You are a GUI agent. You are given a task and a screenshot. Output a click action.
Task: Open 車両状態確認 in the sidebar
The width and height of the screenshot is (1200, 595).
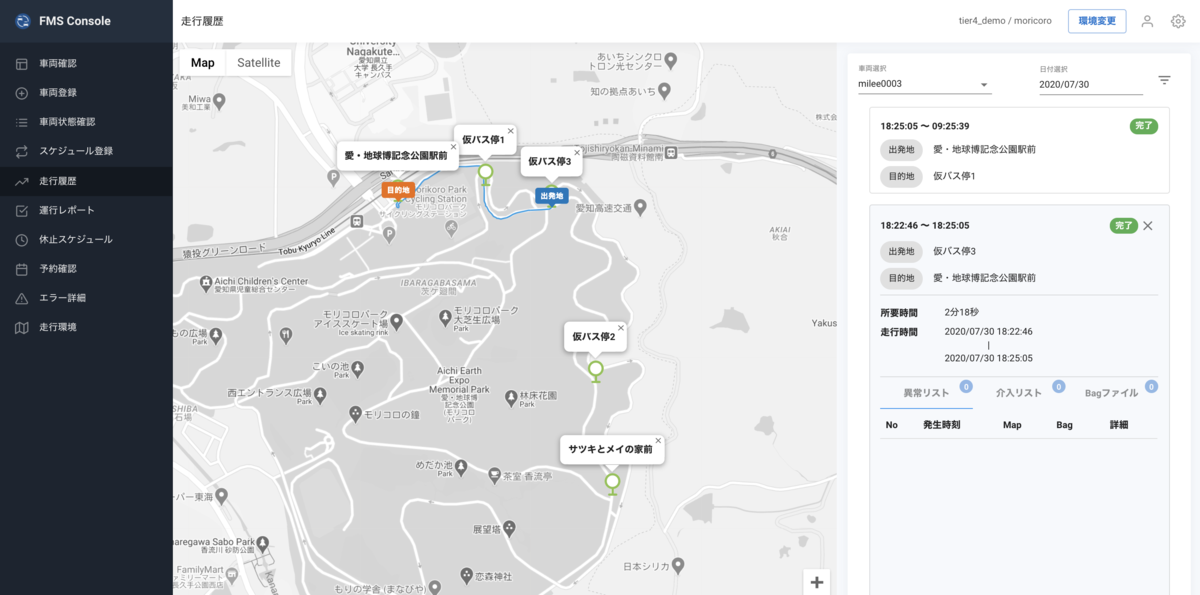(86, 122)
